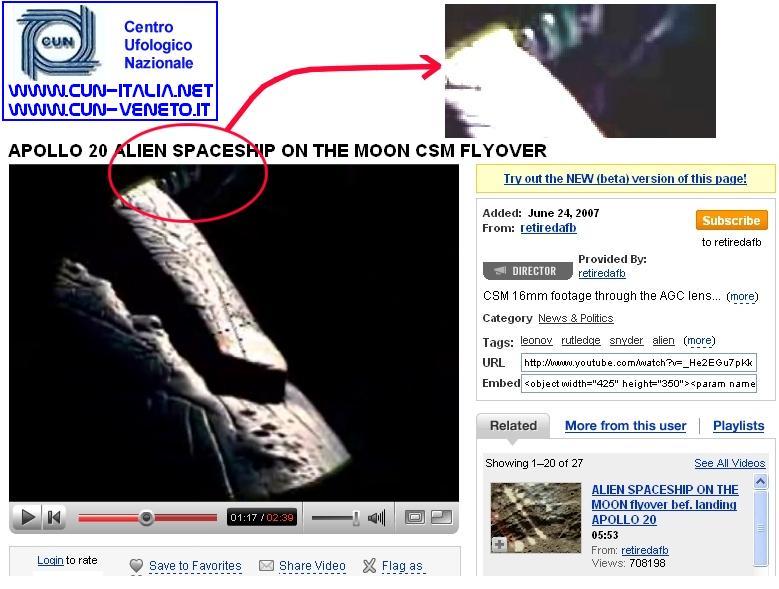This screenshot has width=779, height=589.
Task: Click the heart Save to Favorites icon
Action: [136, 566]
